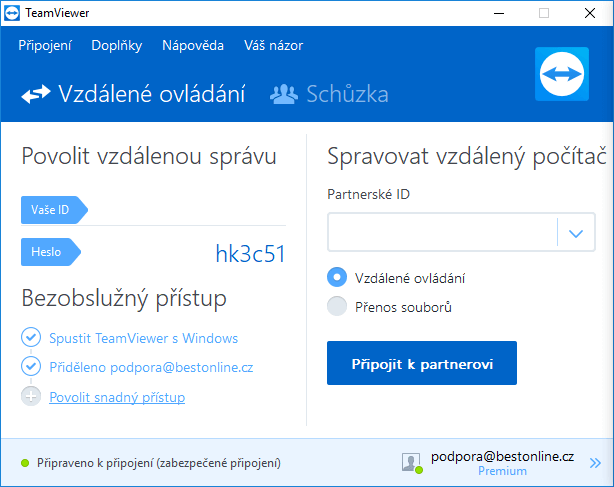The width and height of the screenshot is (614, 487).
Task: Open the Váš názor menu
Action: coord(274,46)
